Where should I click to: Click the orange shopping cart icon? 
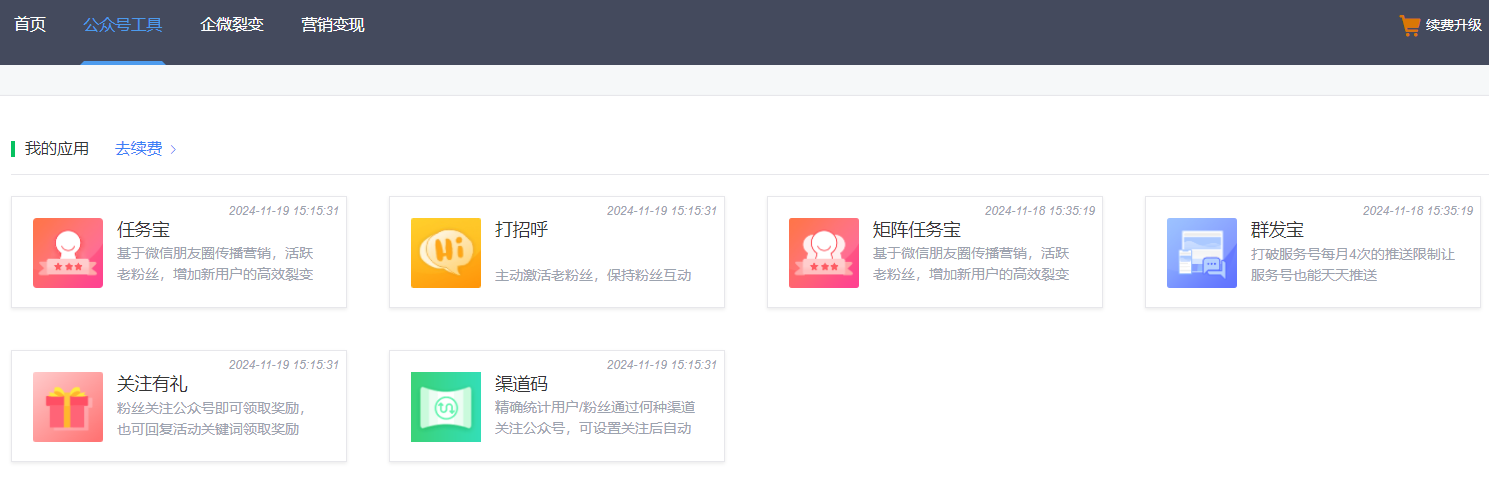tap(1410, 25)
